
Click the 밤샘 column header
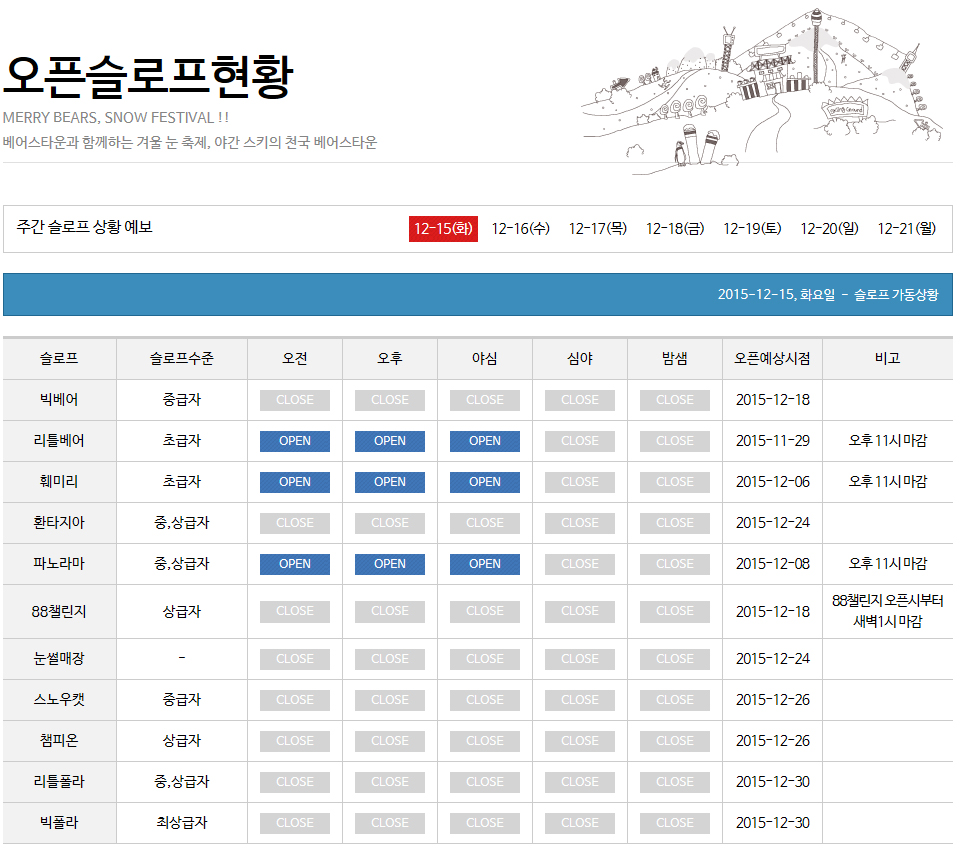(675, 358)
